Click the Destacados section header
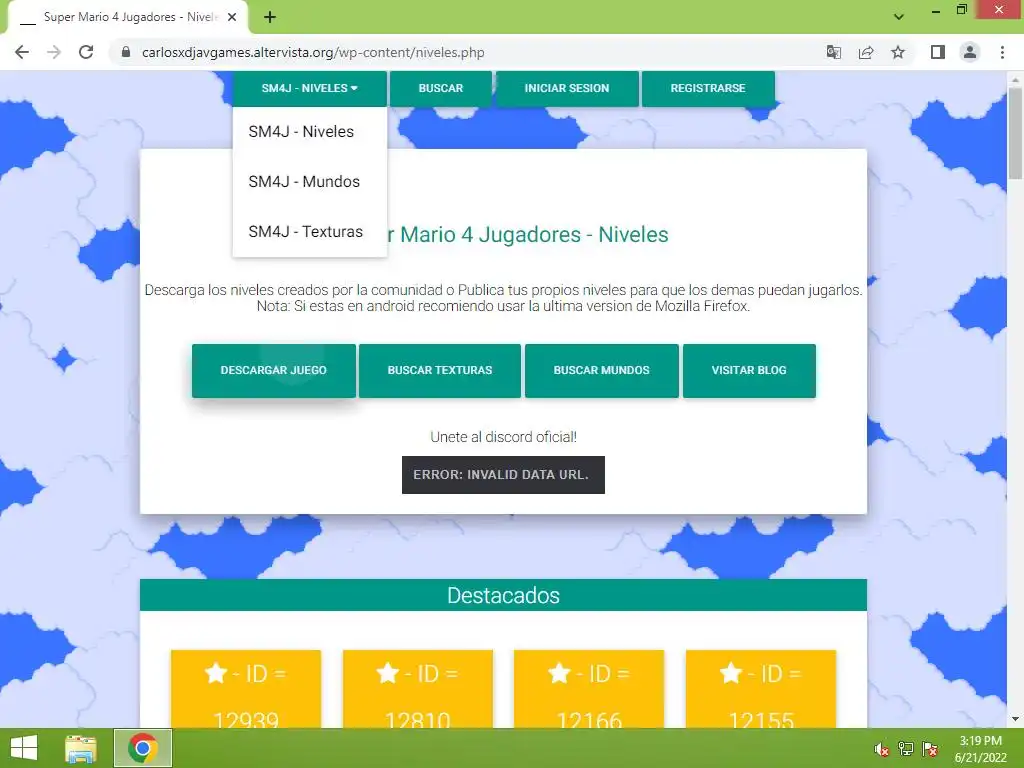 (x=503, y=595)
